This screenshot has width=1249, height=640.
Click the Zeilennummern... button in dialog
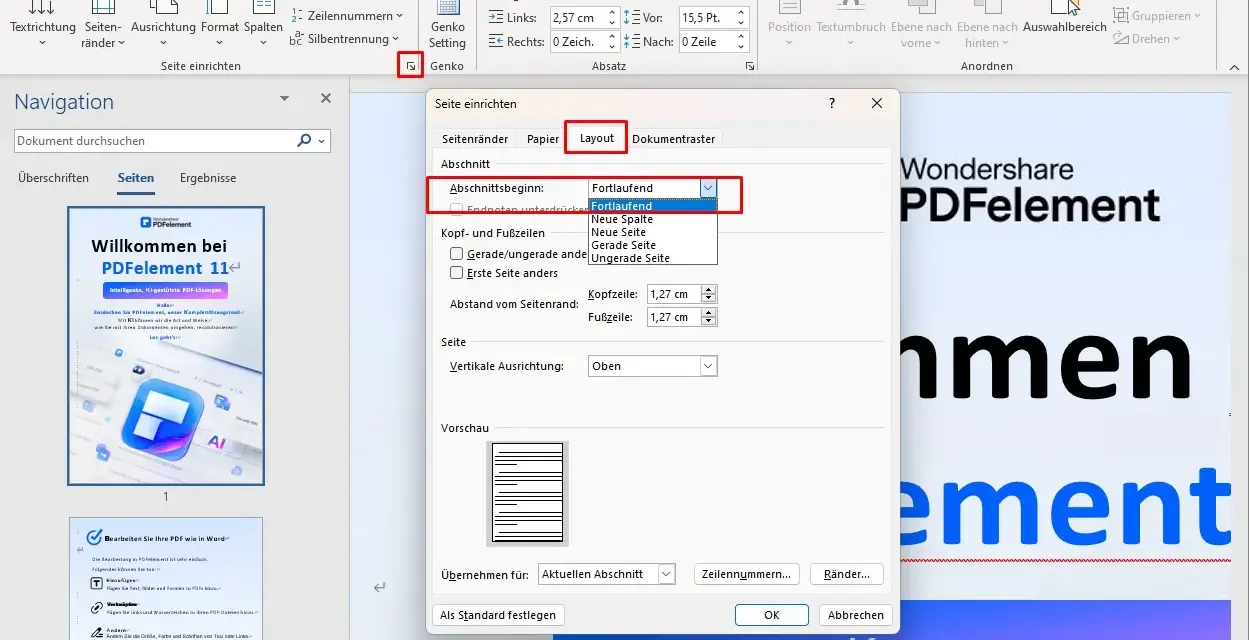tap(747, 574)
